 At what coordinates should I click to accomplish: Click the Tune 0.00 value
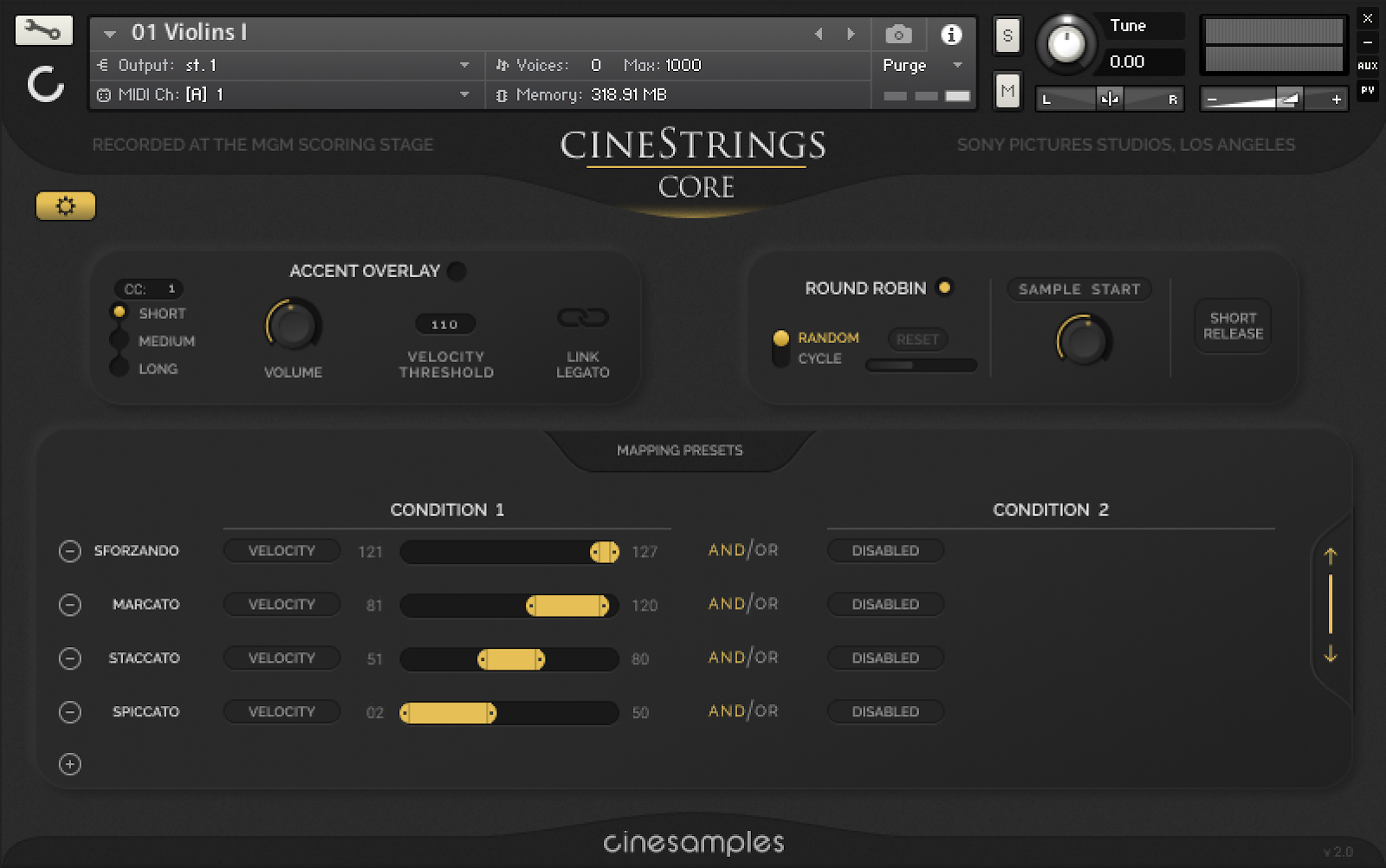tap(1127, 62)
